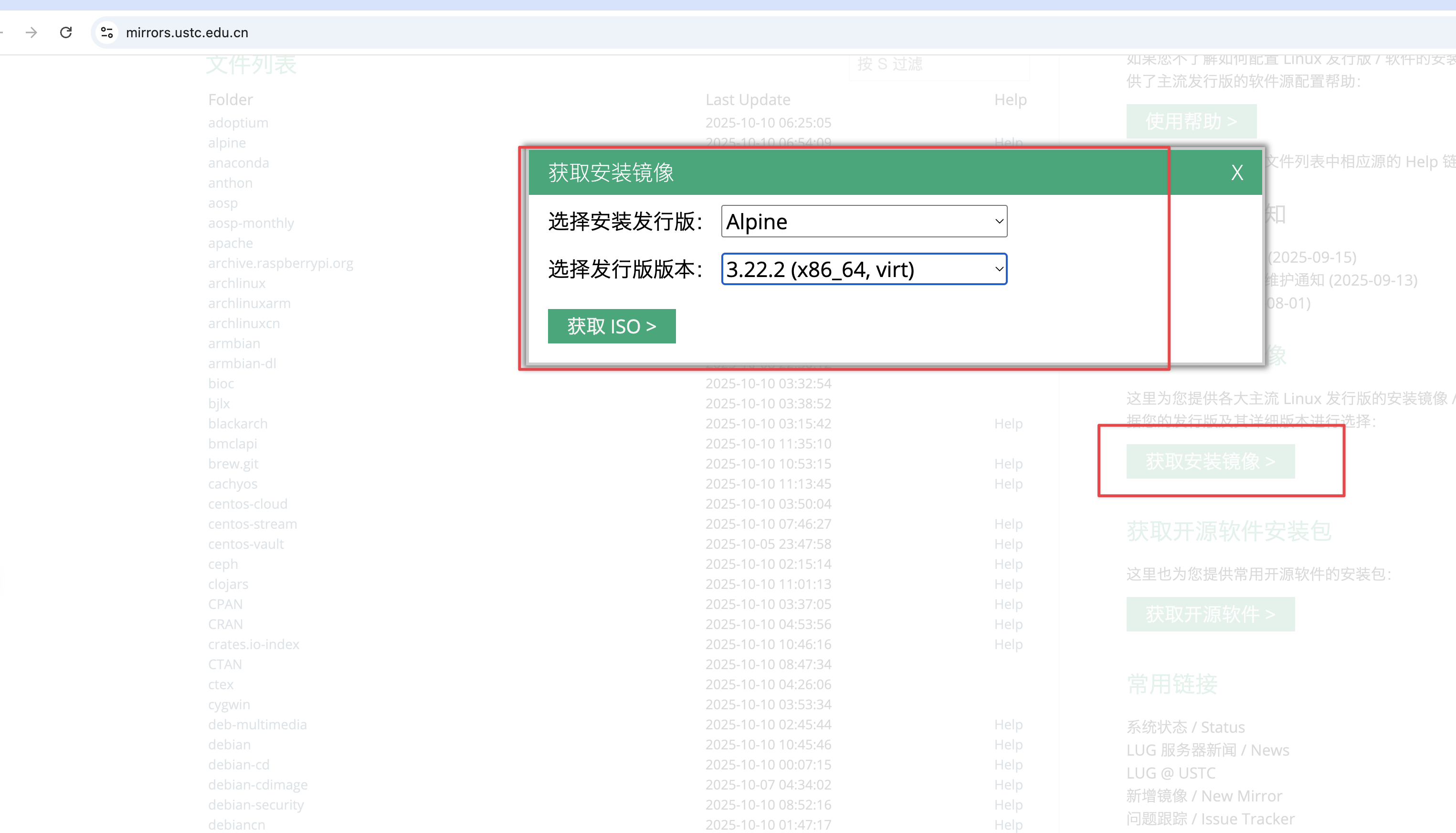1456x833 pixels.
Task: Open the debian folder link
Action: click(229, 744)
